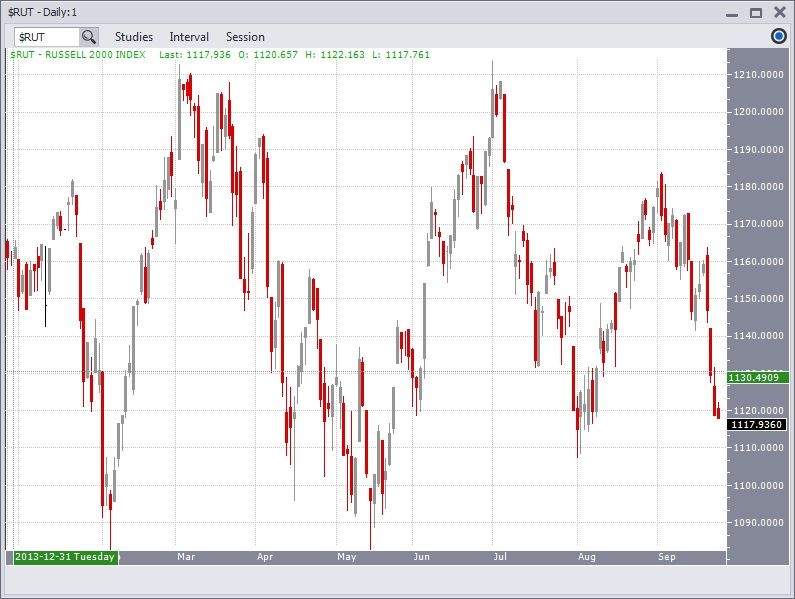Viewport: 795px width, 599px height.
Task: Click the black 1117.9360 last price label
Action: pyautogui.click(x=757, y=425)
